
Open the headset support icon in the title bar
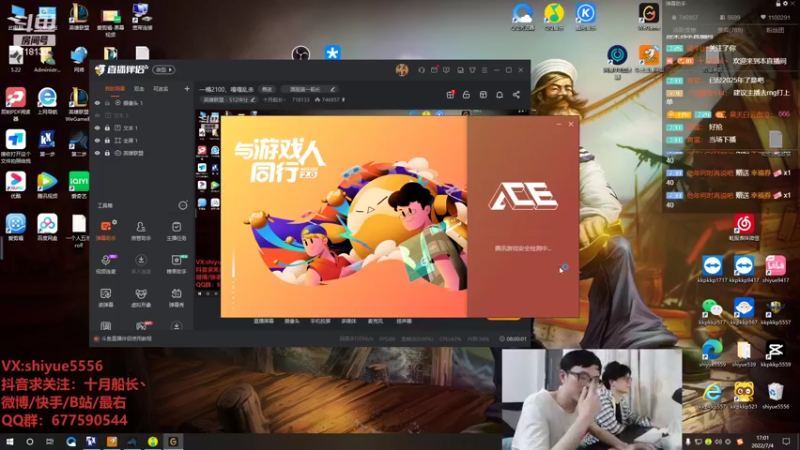coord(421,70)
